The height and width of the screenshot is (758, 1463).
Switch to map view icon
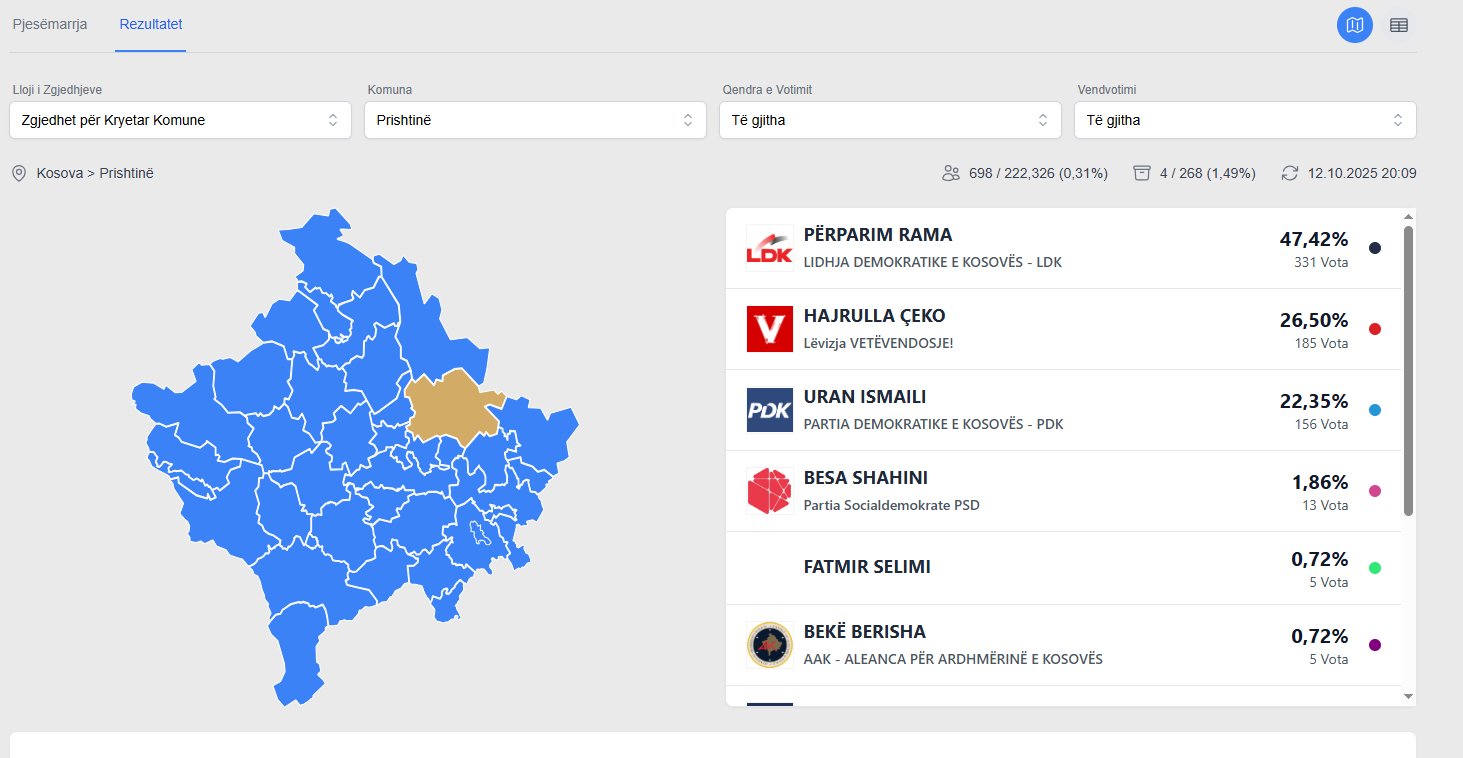pyautogui.click(x=1354, y=25)
